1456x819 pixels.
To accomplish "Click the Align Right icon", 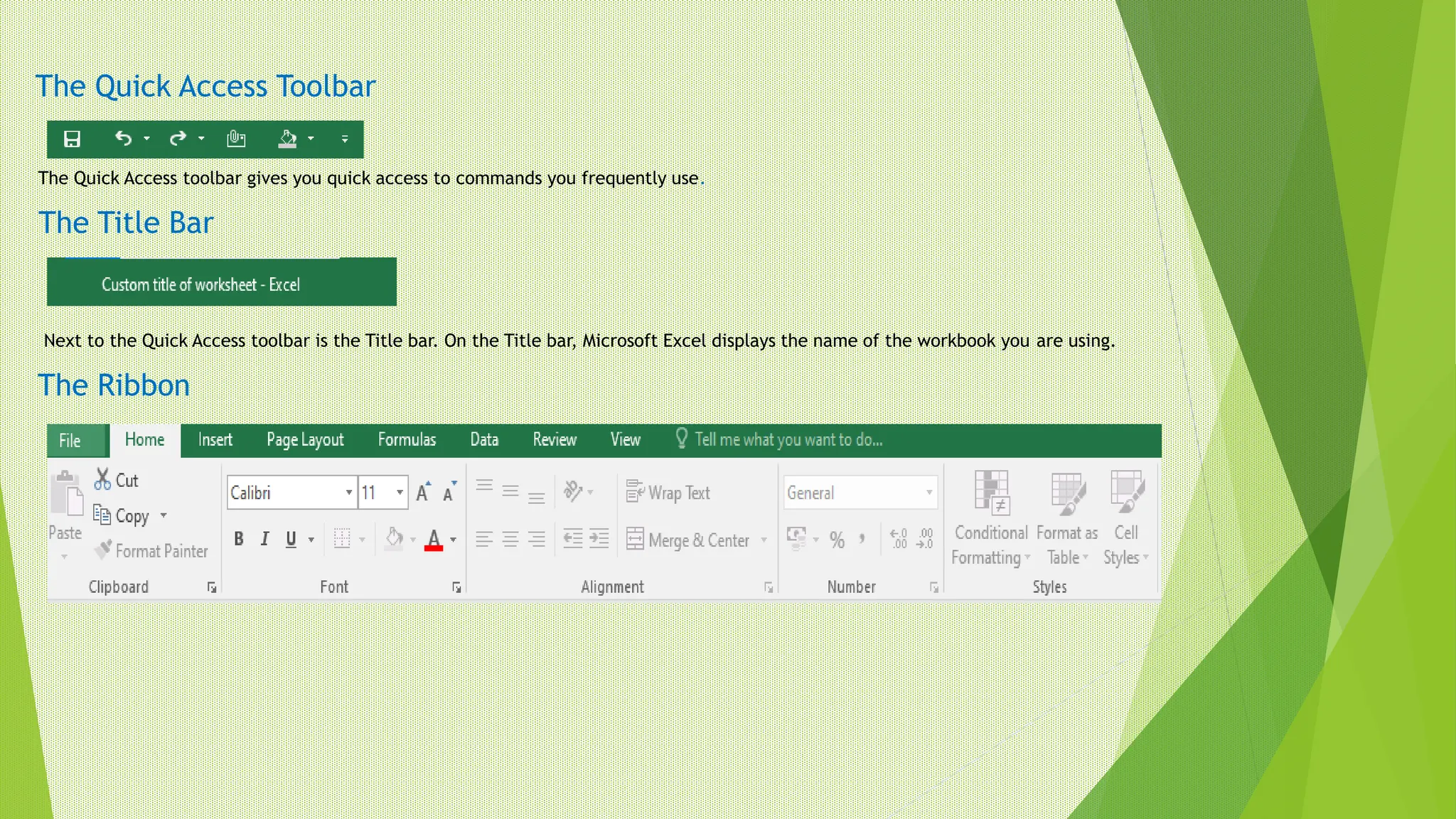I will pos(537,540).
